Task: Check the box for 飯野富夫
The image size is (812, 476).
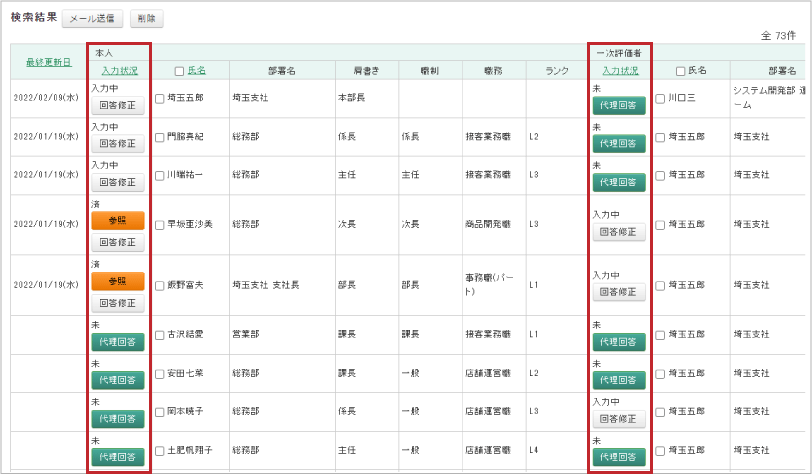Action: [160, 285]
